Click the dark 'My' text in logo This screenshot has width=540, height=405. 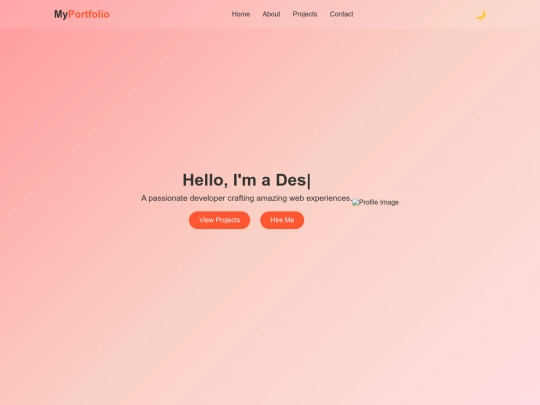pyautogui.click(x=61, y=14)
